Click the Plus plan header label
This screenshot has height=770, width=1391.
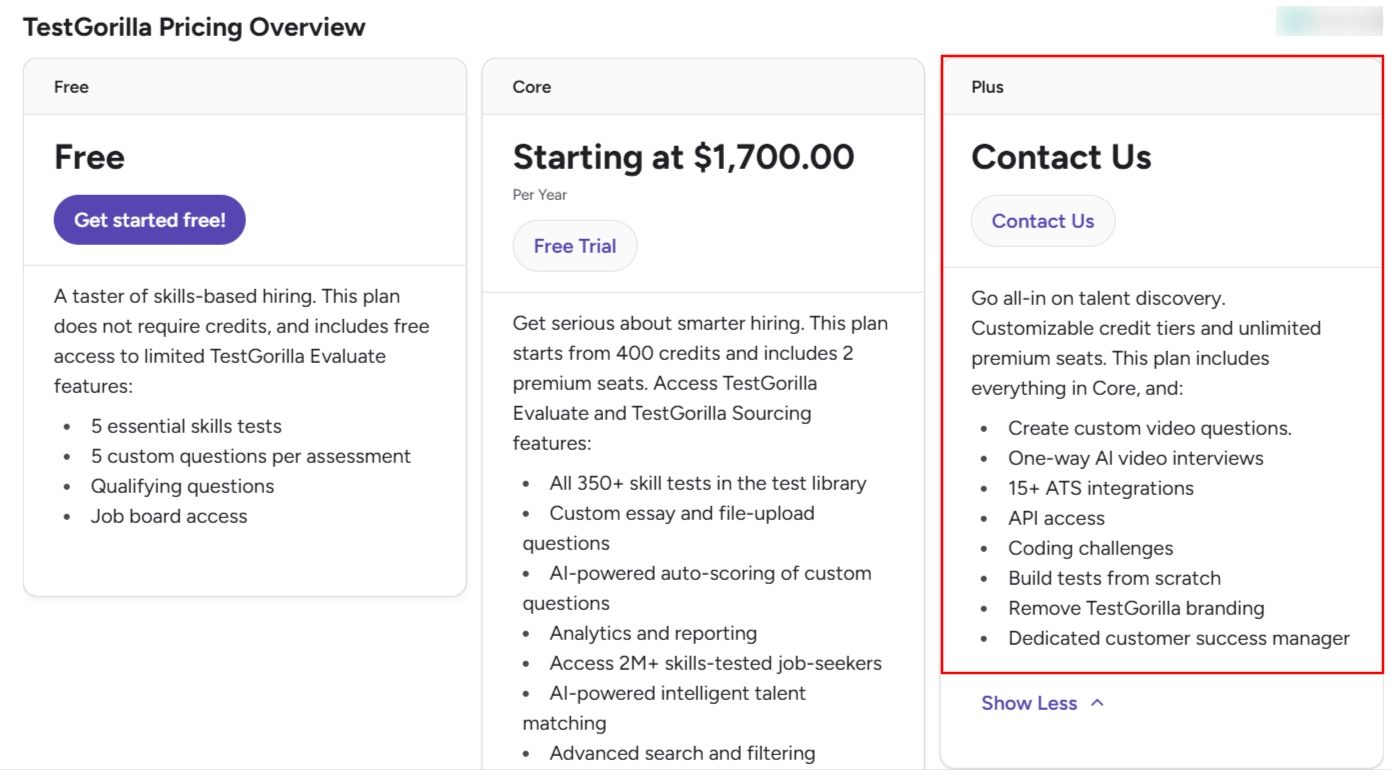click(987, 87)
